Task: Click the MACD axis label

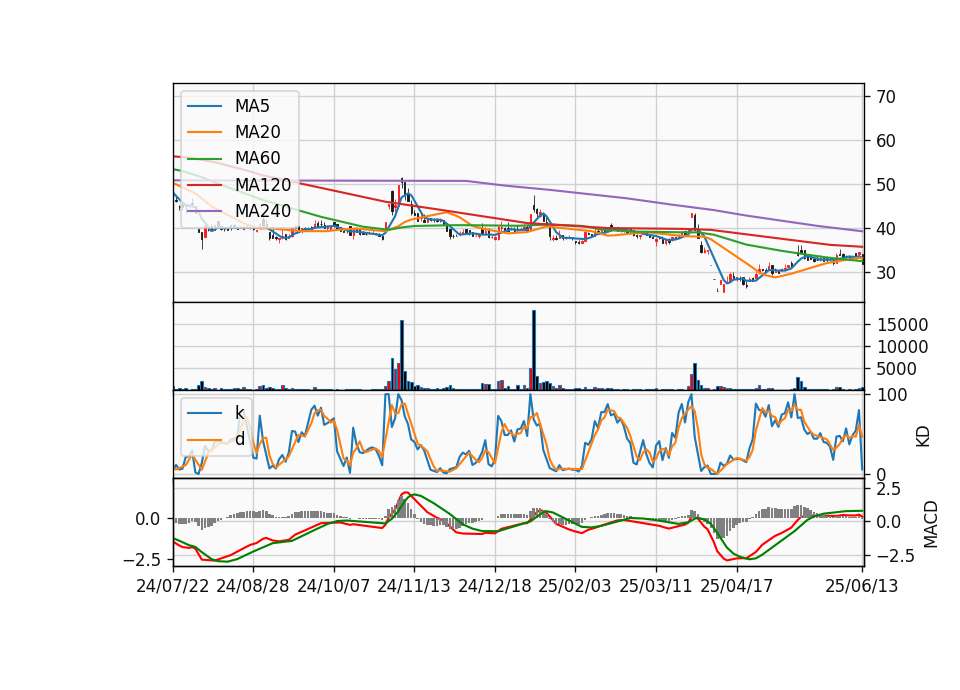Action: tap(931, 524)
